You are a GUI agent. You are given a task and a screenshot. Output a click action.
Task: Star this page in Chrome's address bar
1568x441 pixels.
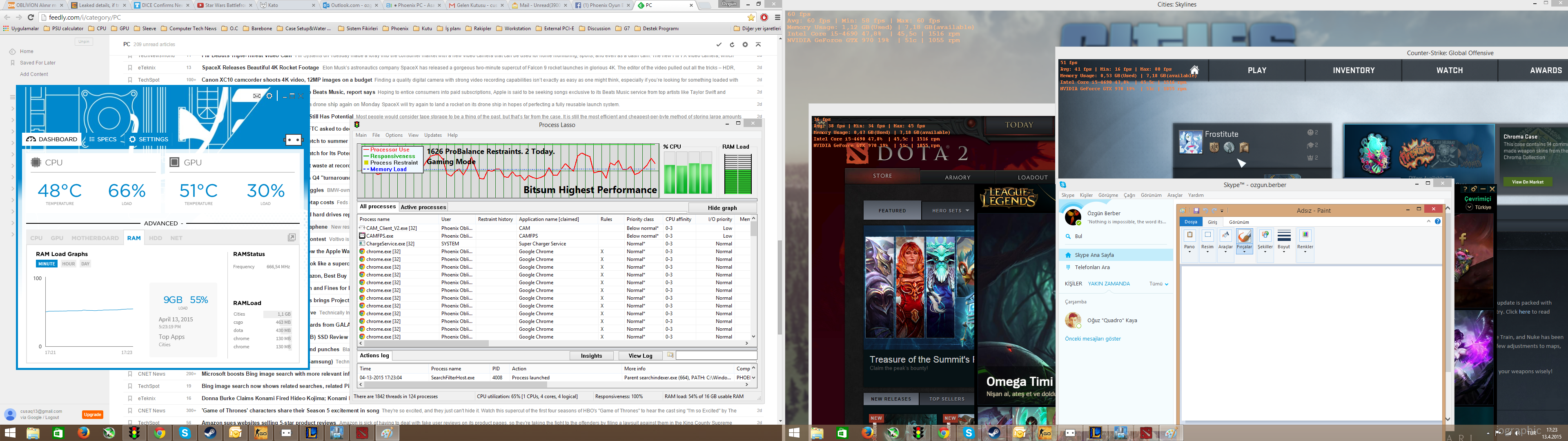[x=751, y=18]
